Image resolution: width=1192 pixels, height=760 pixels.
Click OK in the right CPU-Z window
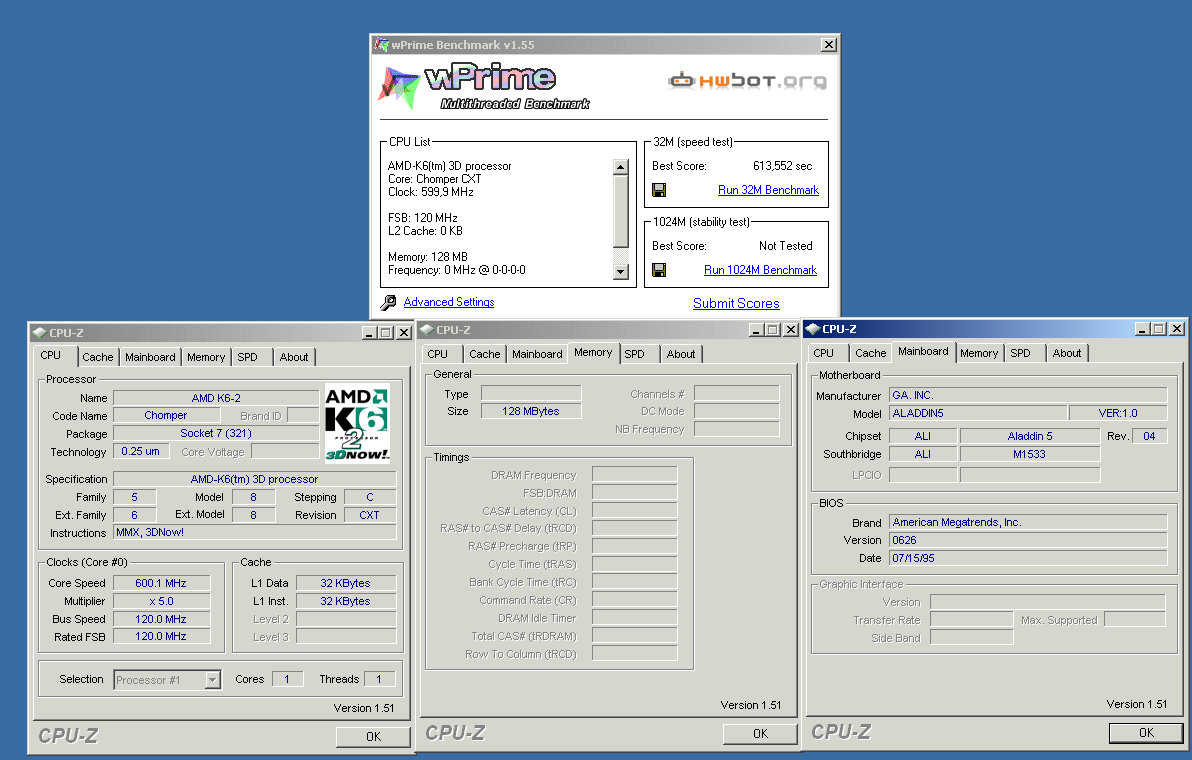(1146, 733)
